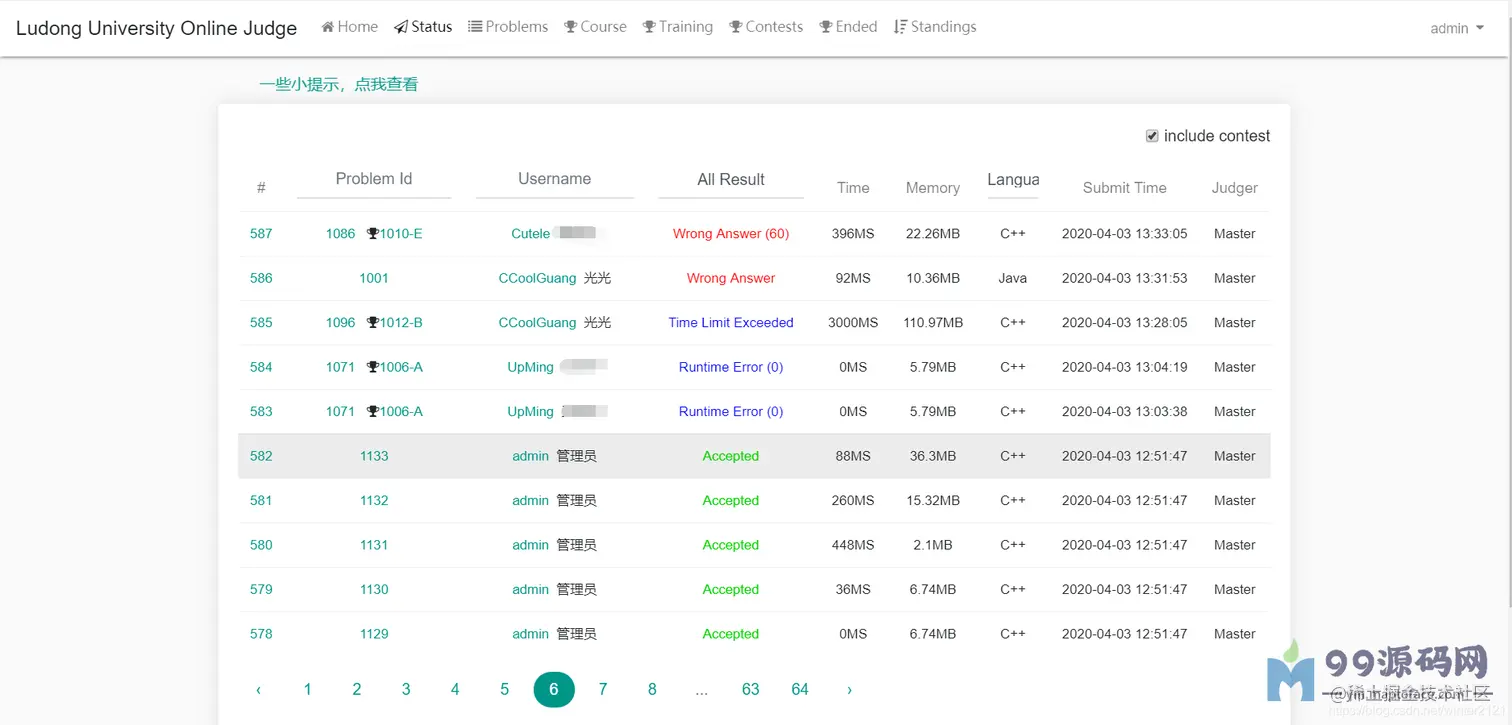Open contest 1006-A link in row 583
This screenshot has height=725, width=1512.
coord(395,412)
